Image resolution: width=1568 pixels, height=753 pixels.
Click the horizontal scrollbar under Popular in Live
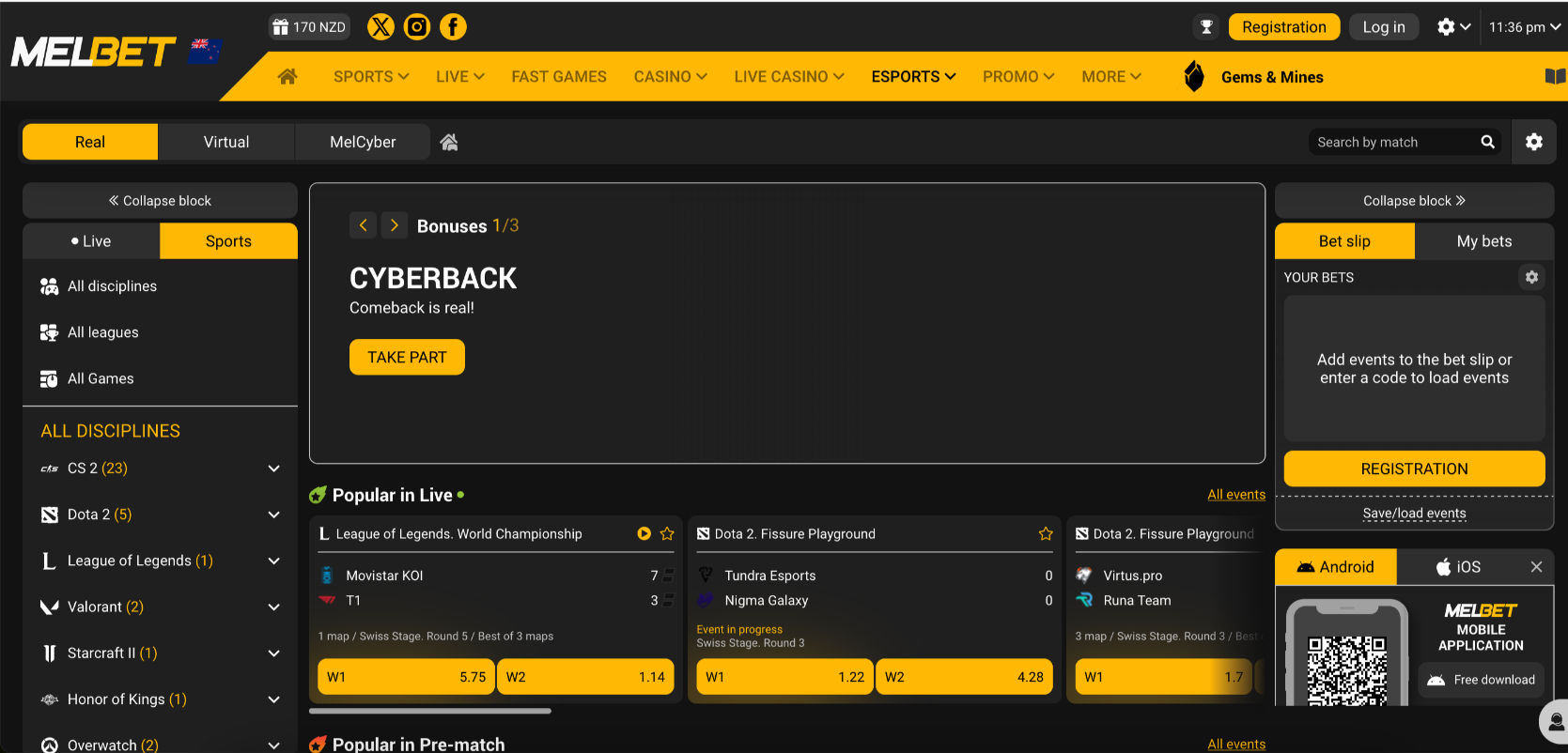coord(430,712)
